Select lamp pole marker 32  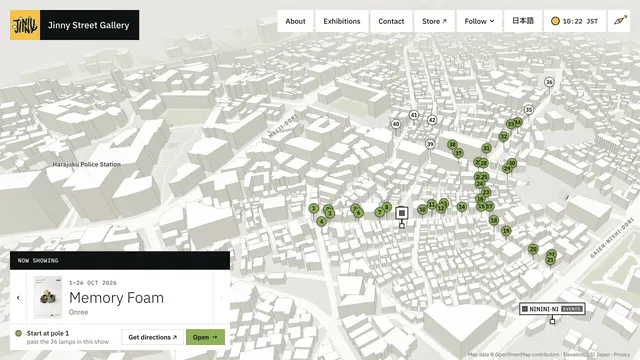(504, 136)
